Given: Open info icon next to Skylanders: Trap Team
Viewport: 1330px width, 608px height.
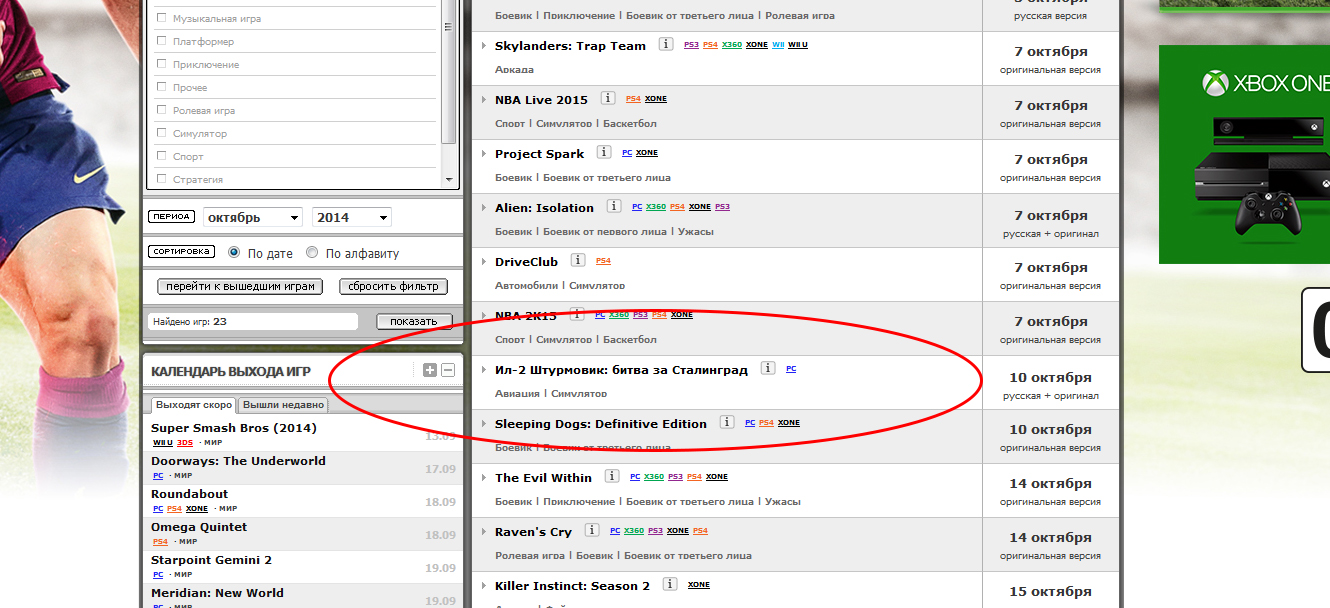Looking at the screenshot, I should [x=666, y=45].
